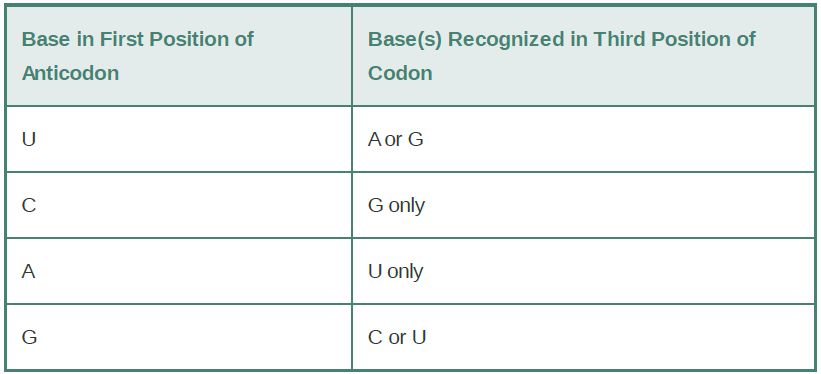821x374 pixels.
Task: Click the word 'First' in left header
Action: click(121, 39)
